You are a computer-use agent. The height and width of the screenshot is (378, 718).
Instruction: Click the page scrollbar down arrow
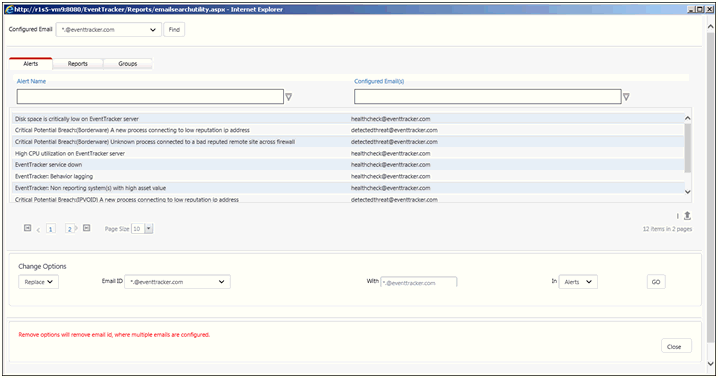point(710,364)
